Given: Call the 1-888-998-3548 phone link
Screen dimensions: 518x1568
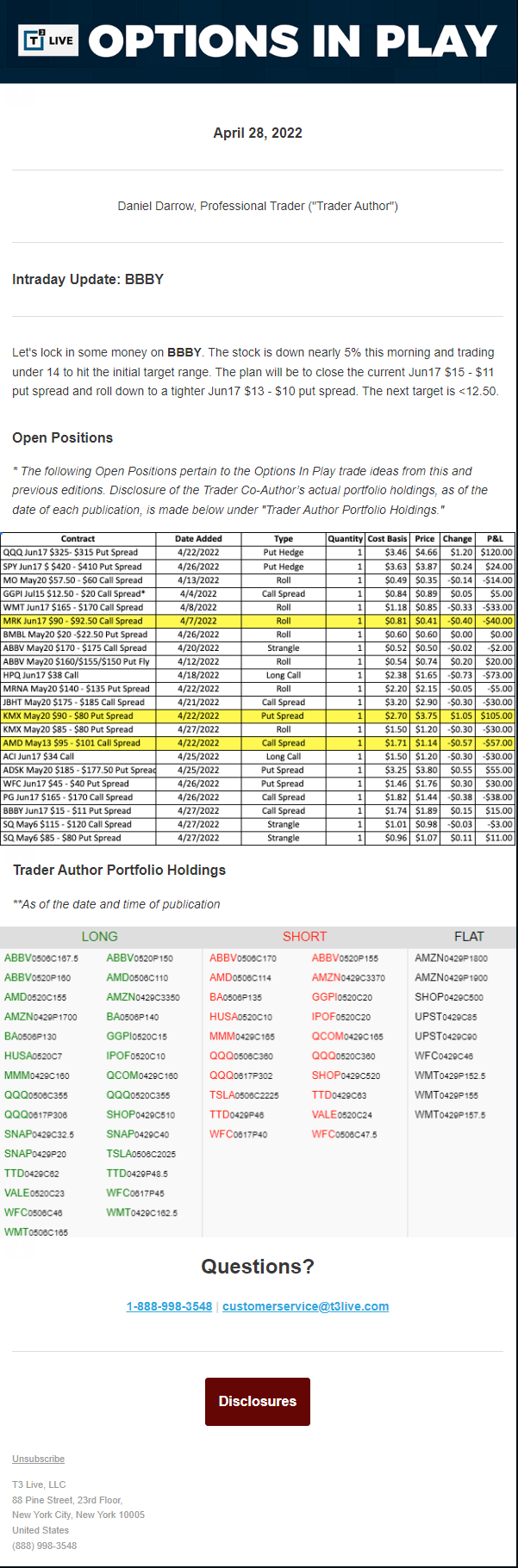Looking at the screenshot, I should tap(169, 1306).
